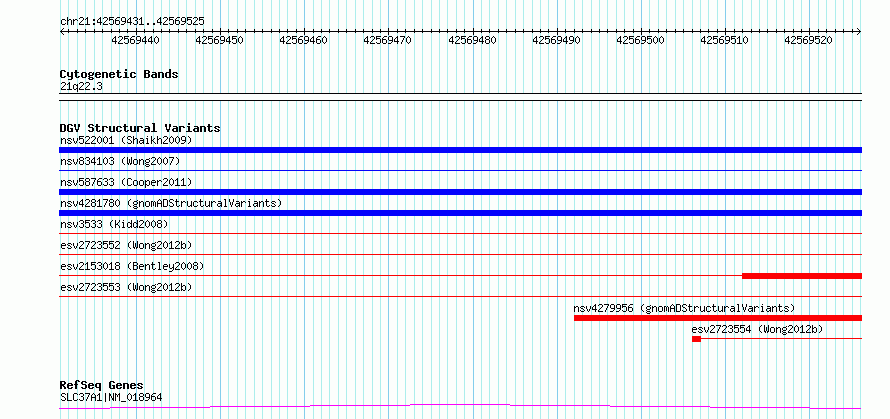Click the SLC37A1|NM_018964 gene label
The image size is (890, 419).
tap(111, 397)
